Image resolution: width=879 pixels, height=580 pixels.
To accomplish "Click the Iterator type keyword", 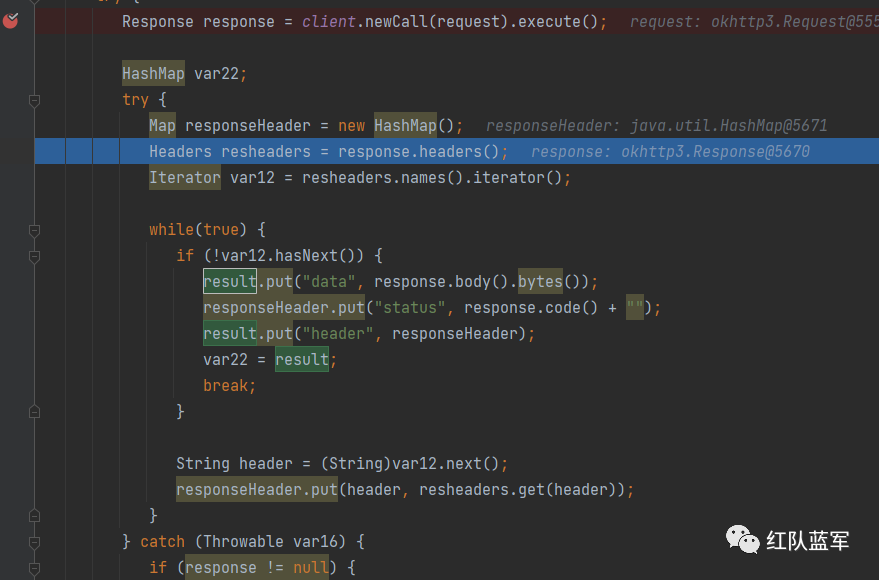I will [x=184, y=178].
